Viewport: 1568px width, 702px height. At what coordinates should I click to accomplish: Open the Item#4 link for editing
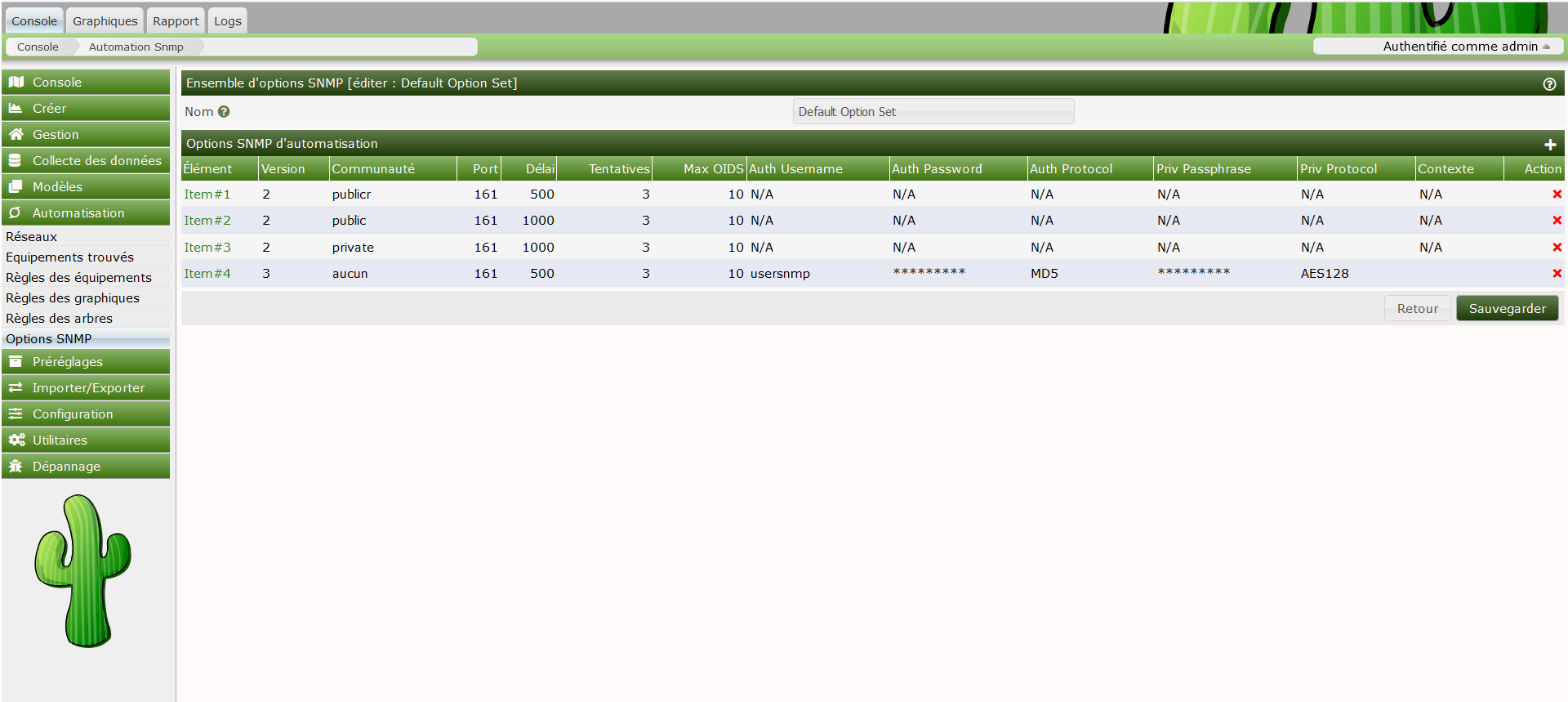(207, 274)
